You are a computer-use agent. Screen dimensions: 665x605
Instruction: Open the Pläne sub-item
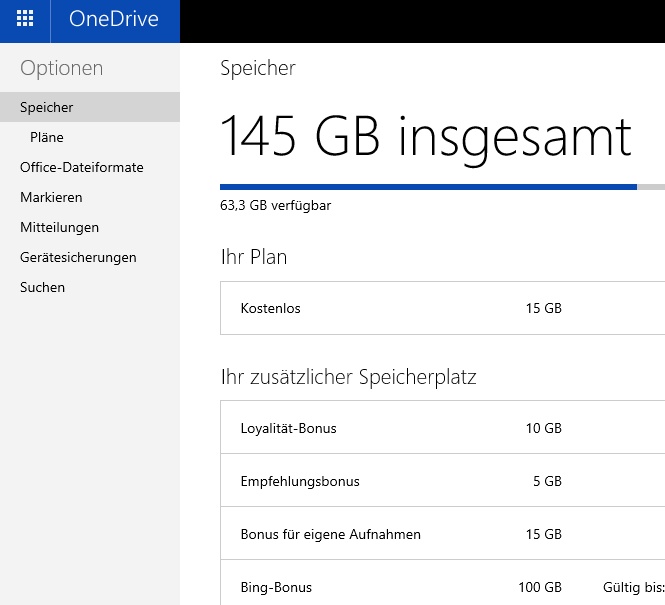coord(47,137)
